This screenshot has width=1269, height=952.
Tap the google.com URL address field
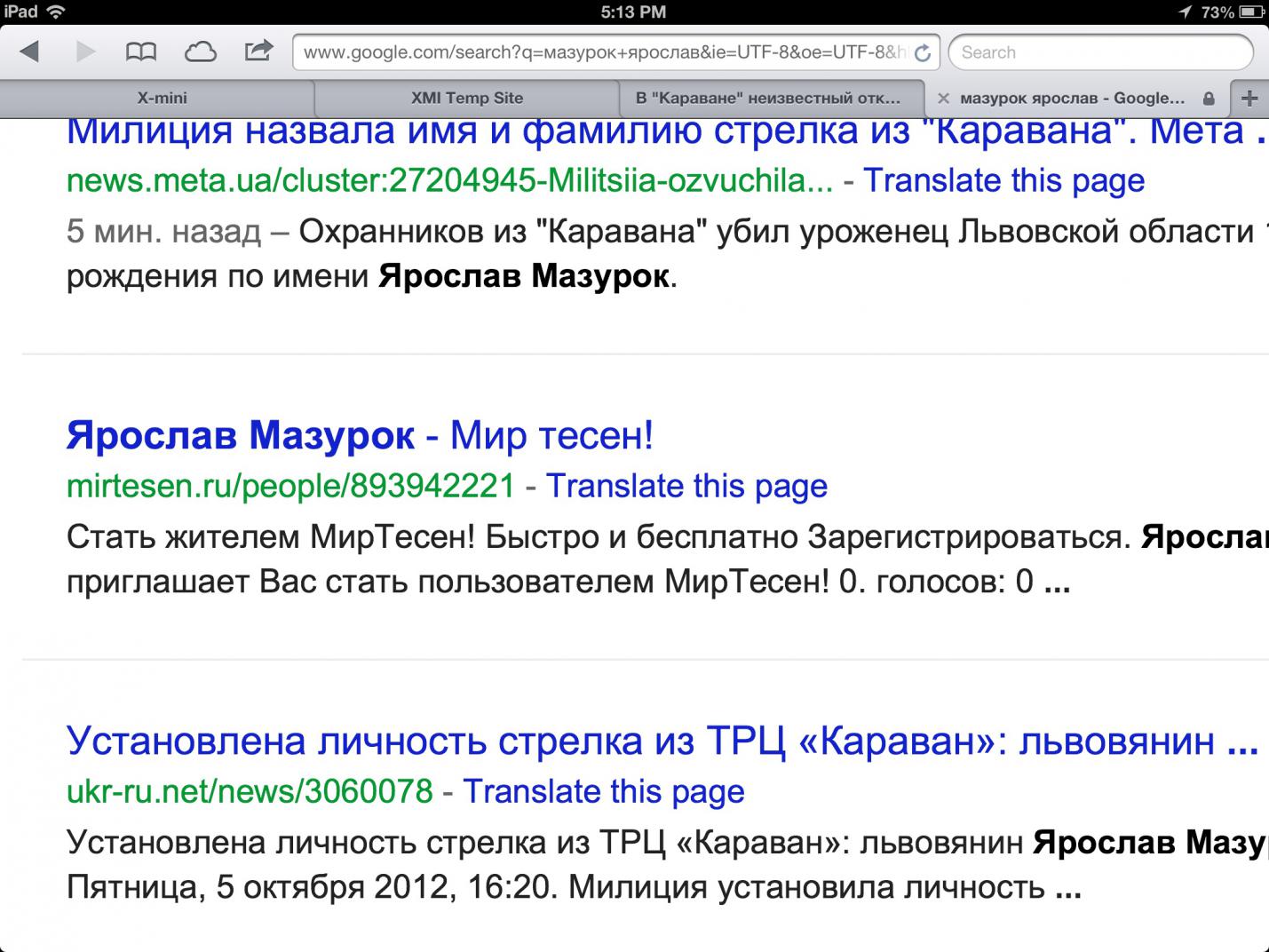[604, 52]
